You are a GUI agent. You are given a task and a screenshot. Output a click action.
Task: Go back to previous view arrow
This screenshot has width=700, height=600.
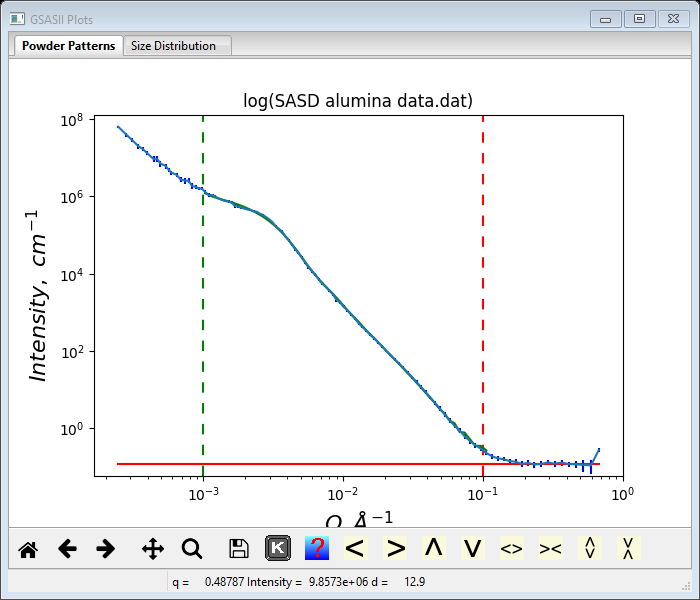(x=67, y=549)
